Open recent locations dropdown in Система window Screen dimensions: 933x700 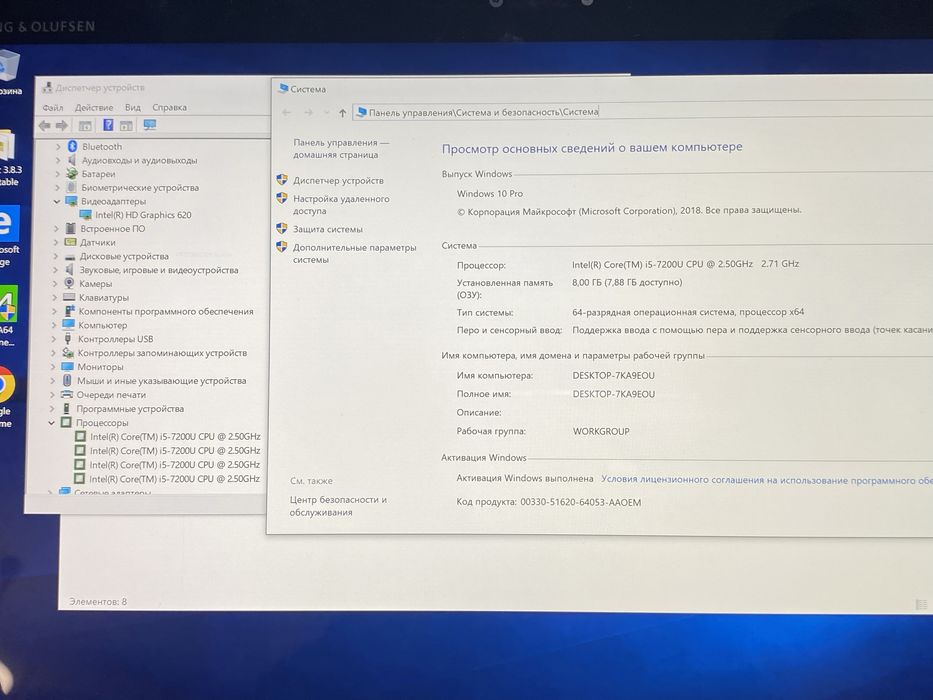pos(326,112)
